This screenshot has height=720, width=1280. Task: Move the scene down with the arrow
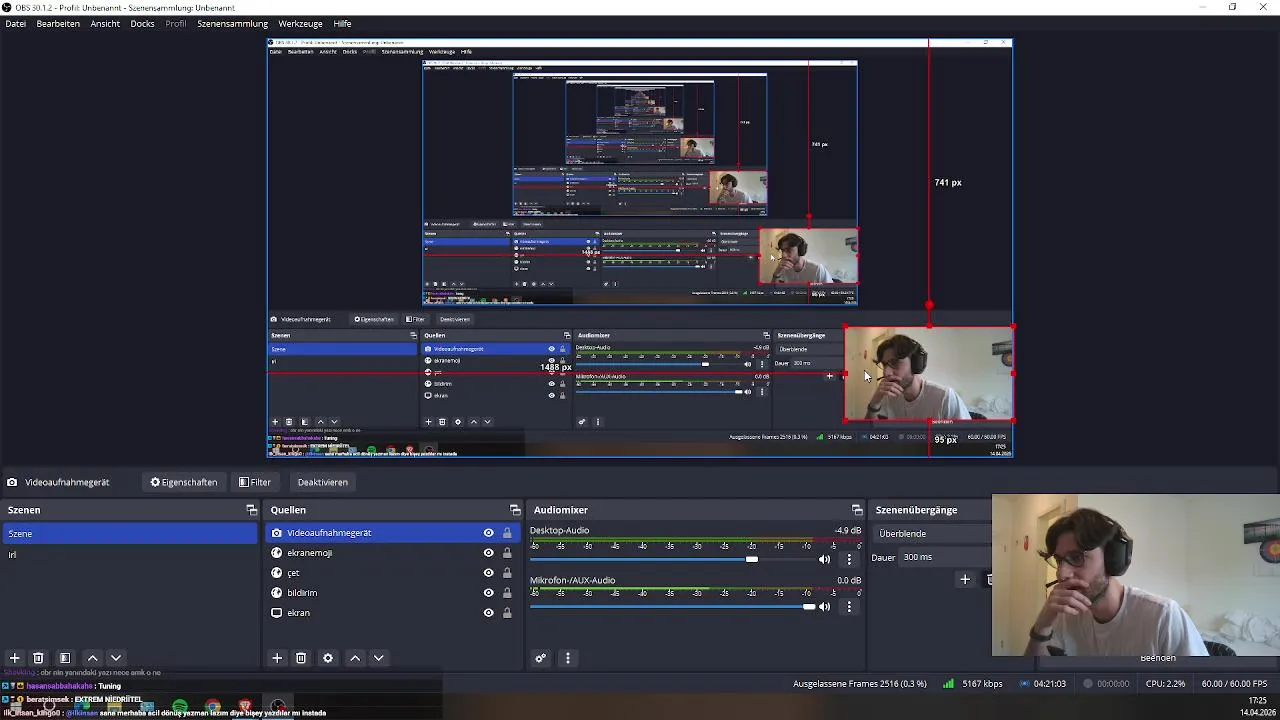point(116,658)
